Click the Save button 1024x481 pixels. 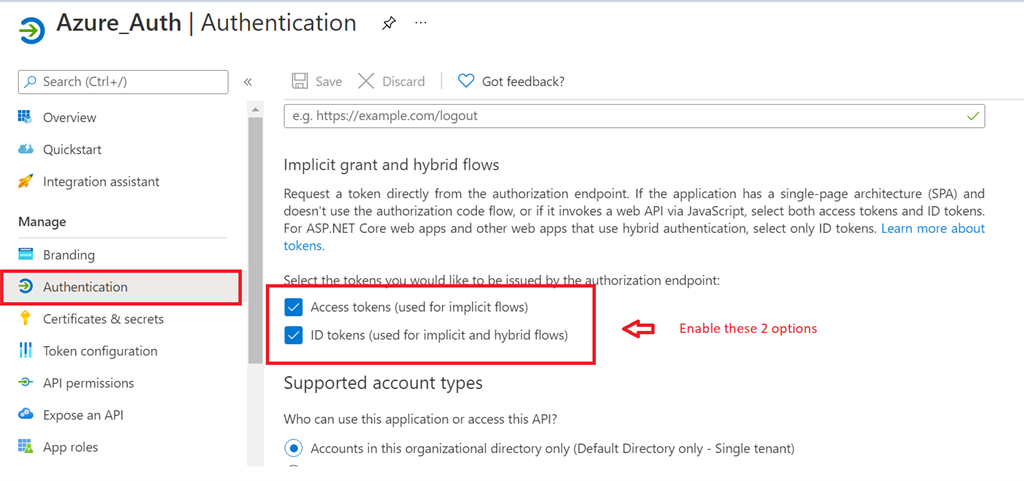[316, 82]
